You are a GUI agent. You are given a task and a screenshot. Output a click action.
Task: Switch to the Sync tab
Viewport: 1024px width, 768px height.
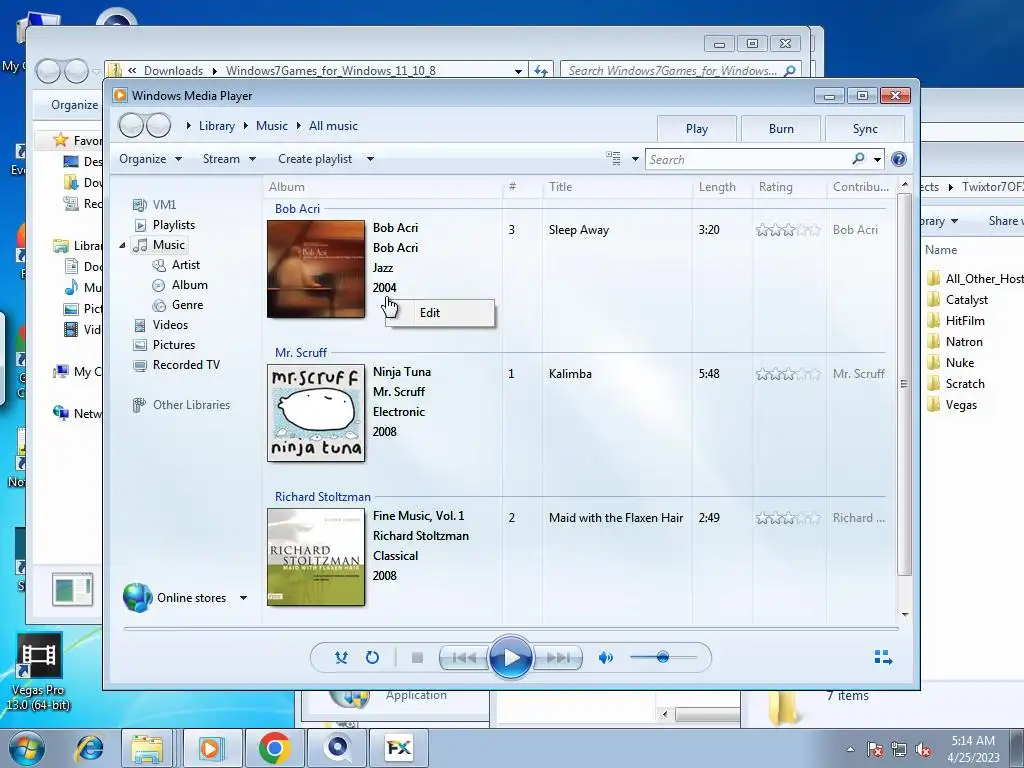pos(865,129)
